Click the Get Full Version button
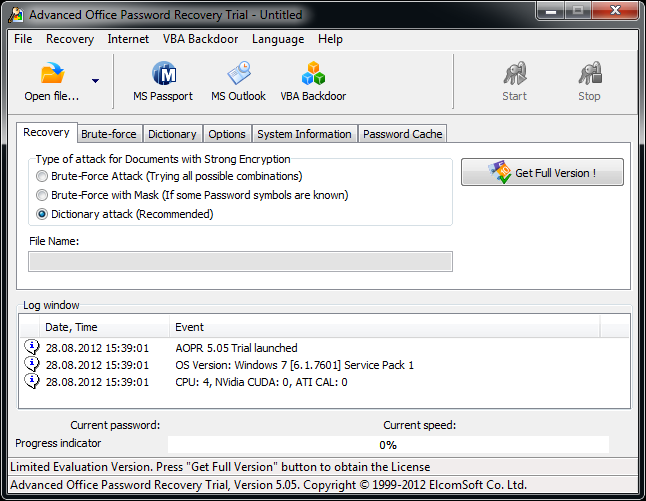The image size is (646, 501). [542, 172]
